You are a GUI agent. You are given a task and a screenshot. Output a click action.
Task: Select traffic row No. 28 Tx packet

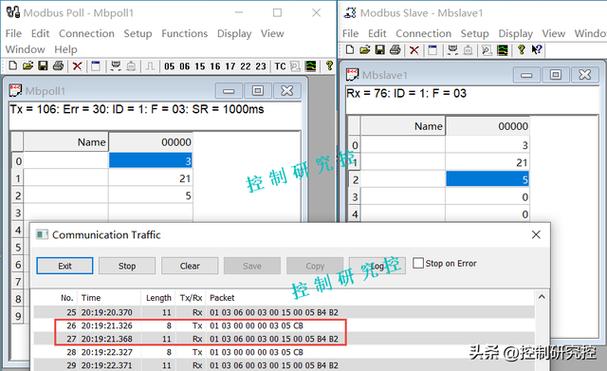pos(284,352)
